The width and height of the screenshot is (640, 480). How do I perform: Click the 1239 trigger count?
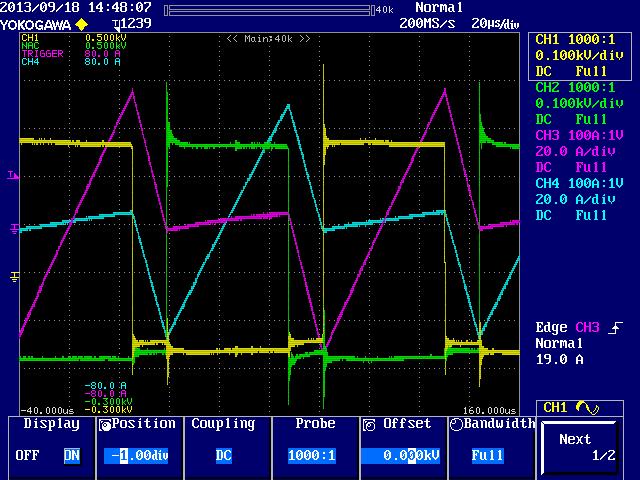(x=136, y=23)
